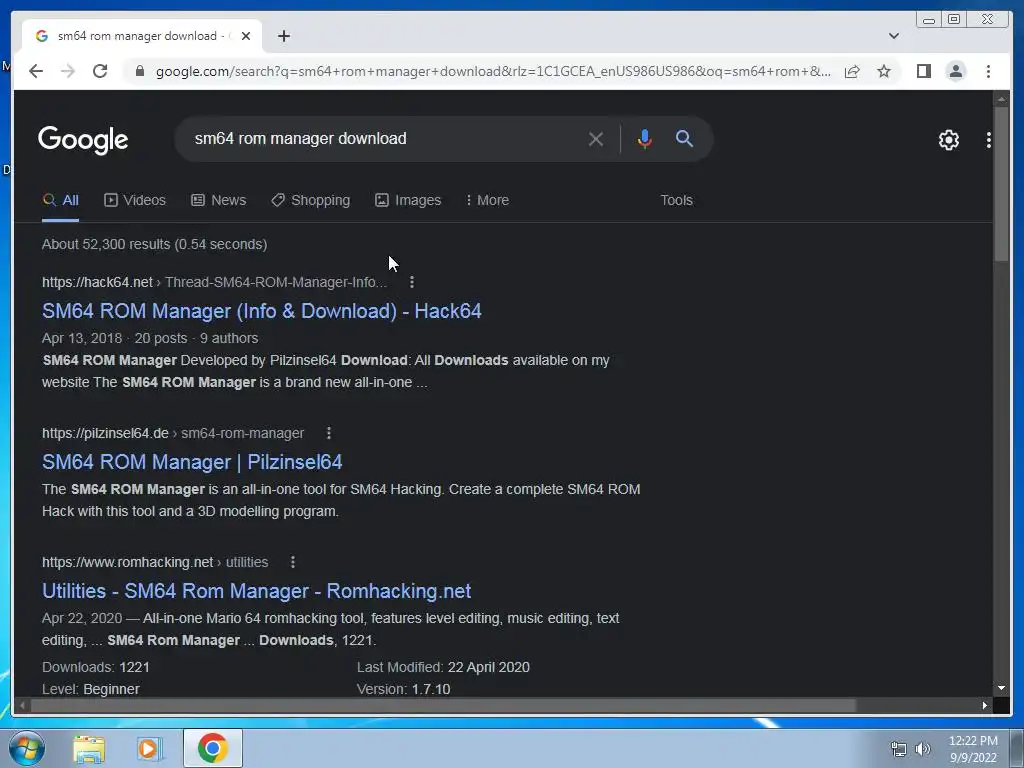Open File Explorer from taskbar
The height and width of the screenshot is (768, 1024).
89,748
